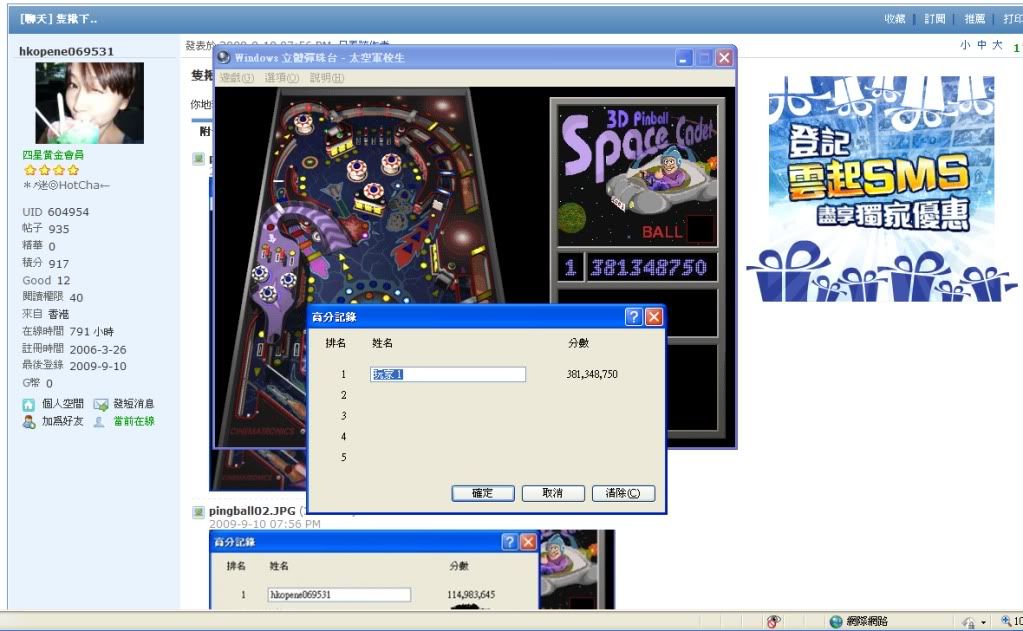Click the 訂閱 link in the thread header
The image size is (1023, 631).
click(934, 19)
